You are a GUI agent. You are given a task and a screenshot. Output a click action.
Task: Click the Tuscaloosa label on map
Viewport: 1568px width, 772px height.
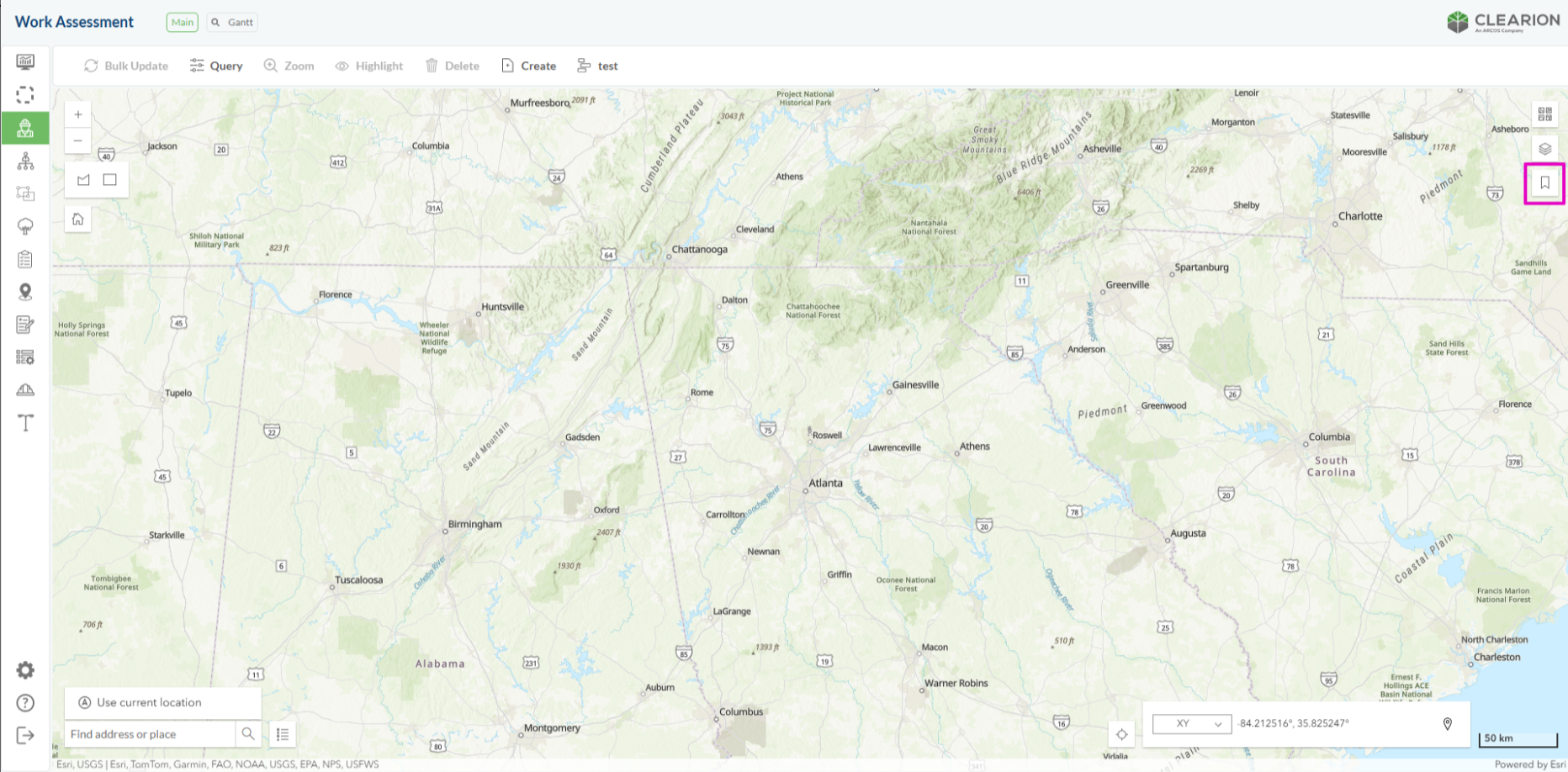coord(358,580)
